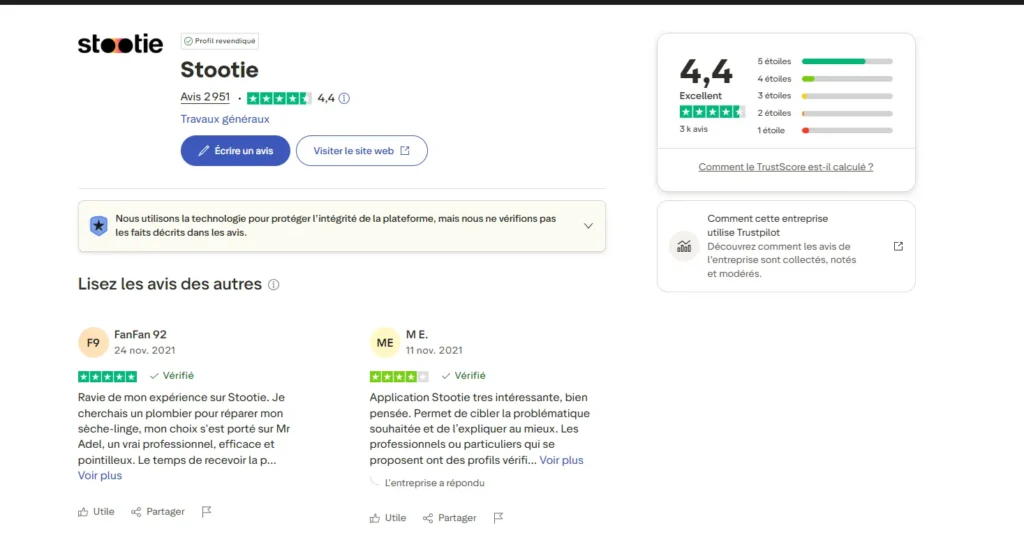Viewport: 1024px width, 542px height.
Task: Expand FanFan 92's review with 'Voir plus'
Action: click(100, 476)
